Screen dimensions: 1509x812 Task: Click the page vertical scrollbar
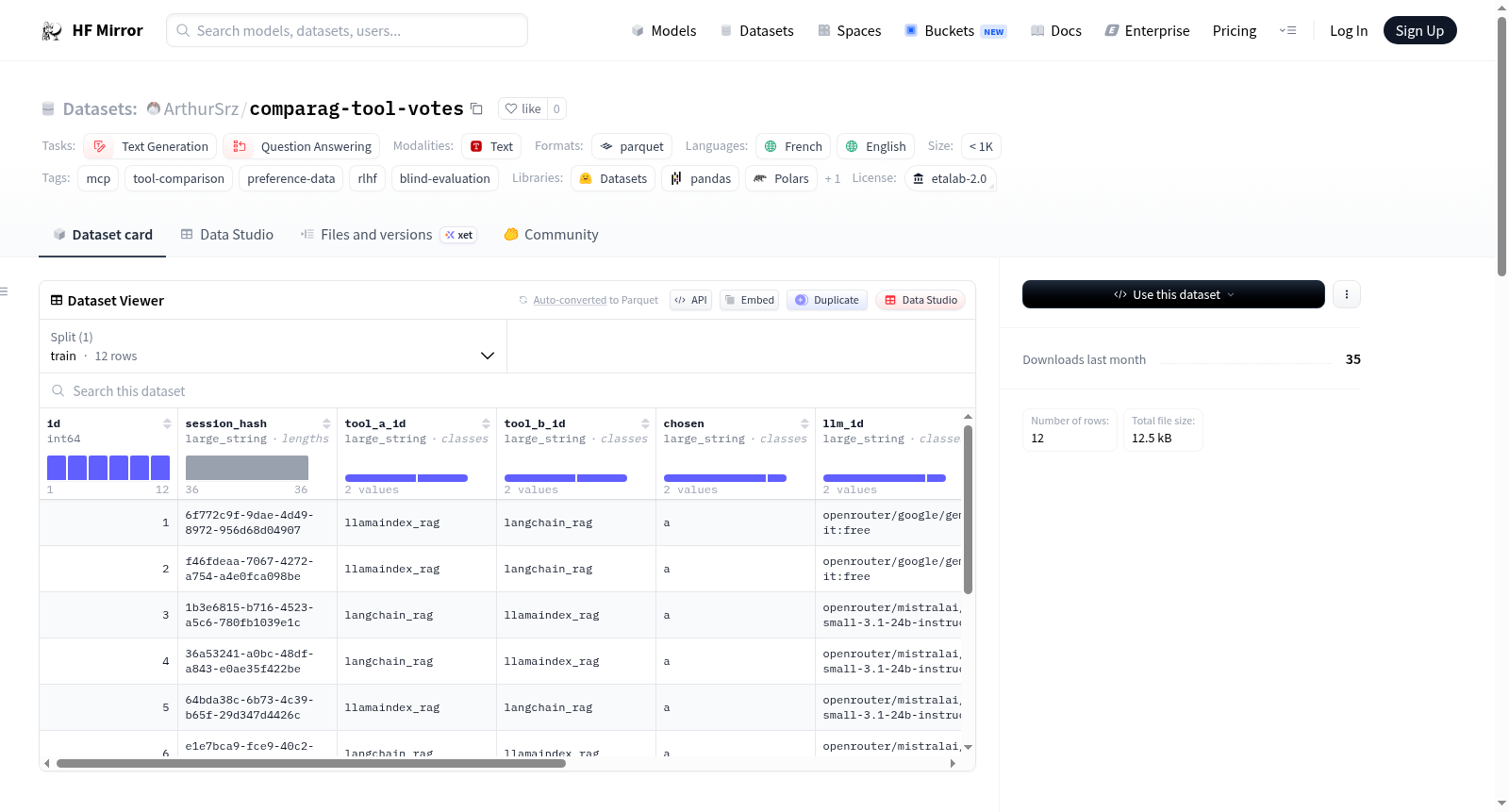click(x=1501, y=146)
